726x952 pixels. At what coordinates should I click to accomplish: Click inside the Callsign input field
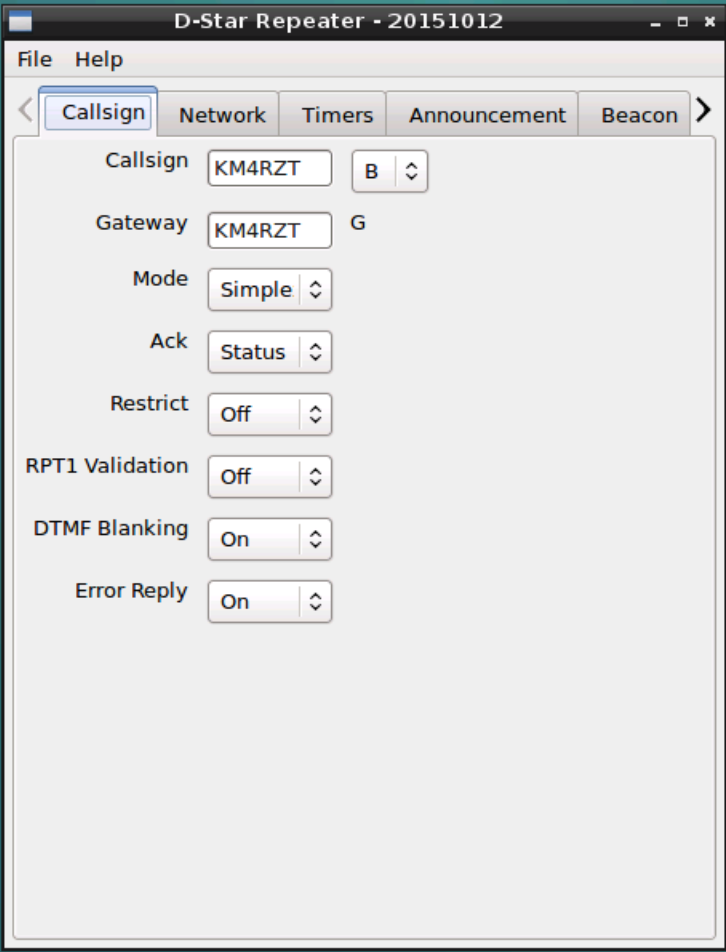tap(268, 168)
